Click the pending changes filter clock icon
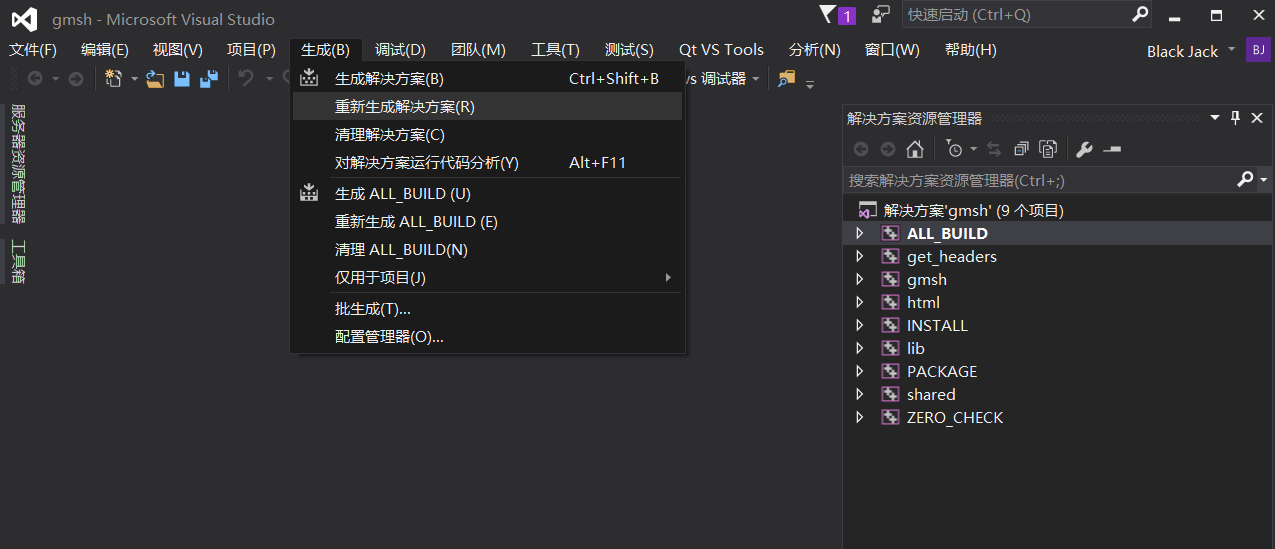 (955, 149)
